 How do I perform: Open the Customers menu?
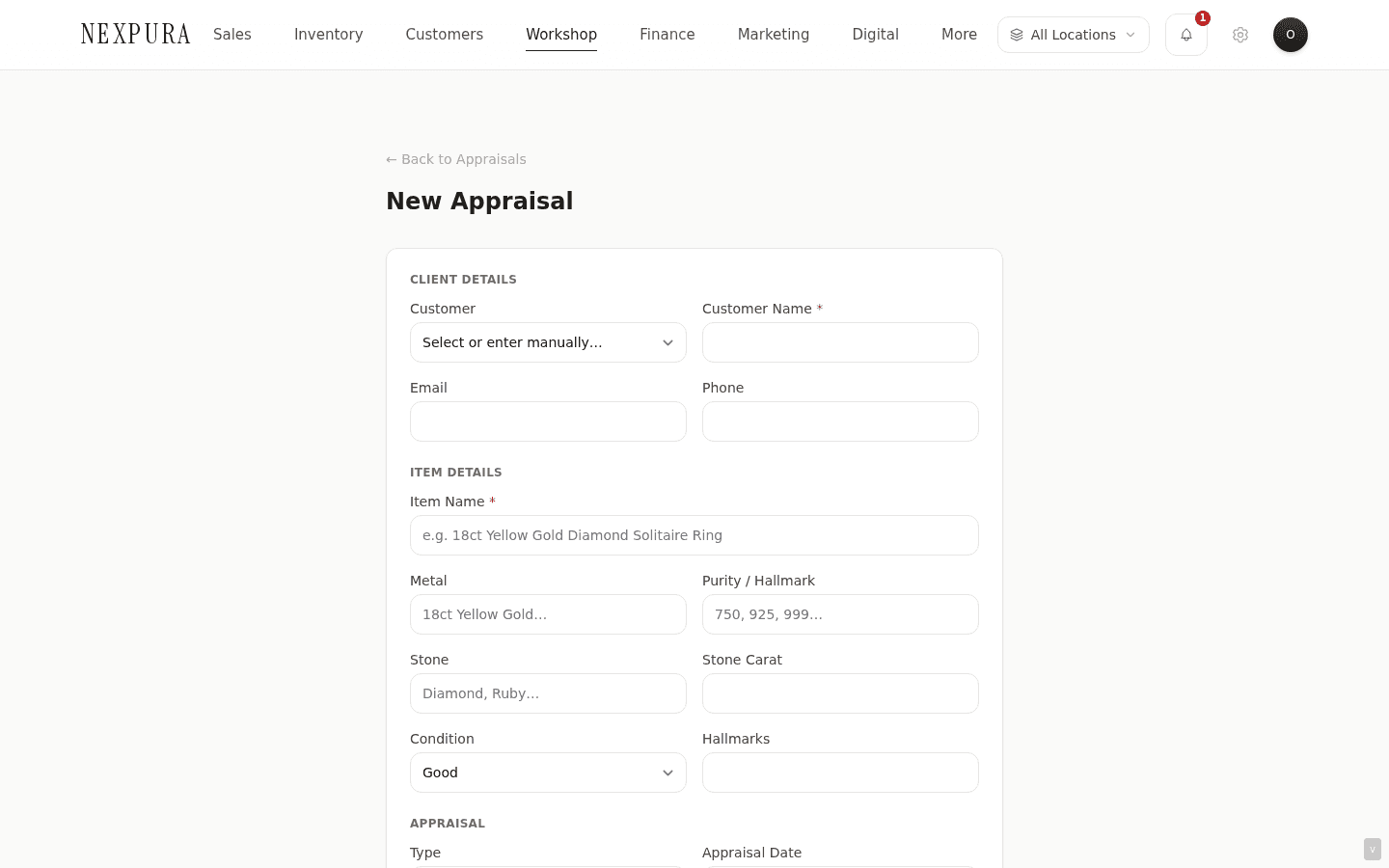coord(445,35)
